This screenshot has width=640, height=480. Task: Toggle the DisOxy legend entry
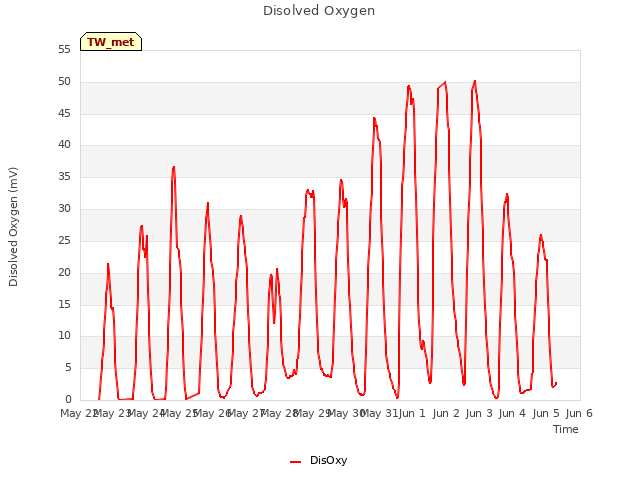[319, 460]
